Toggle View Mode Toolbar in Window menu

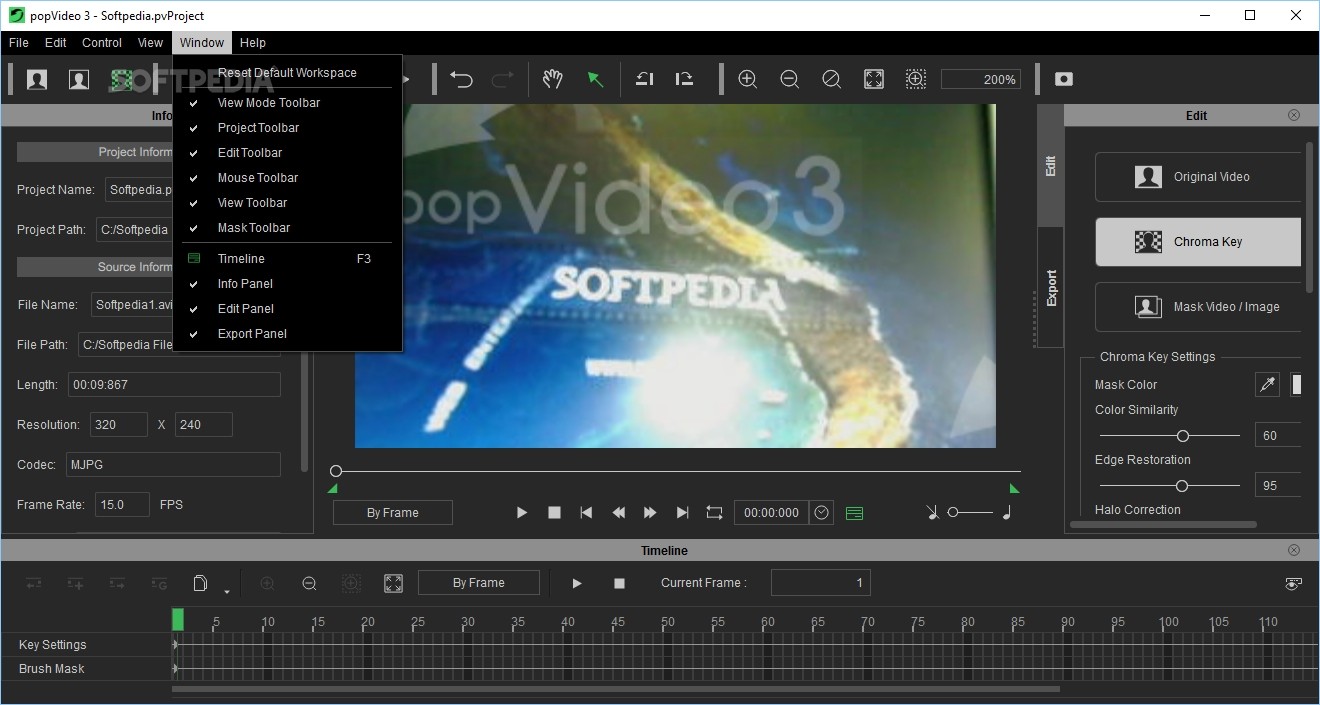point(287,103)
